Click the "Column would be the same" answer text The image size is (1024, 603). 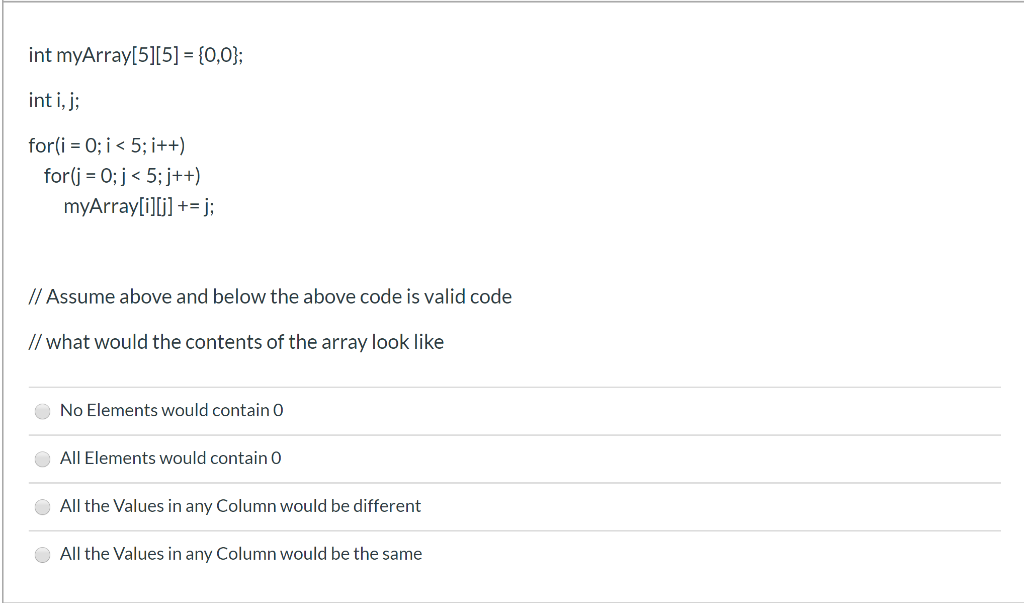tap(241, 554)
